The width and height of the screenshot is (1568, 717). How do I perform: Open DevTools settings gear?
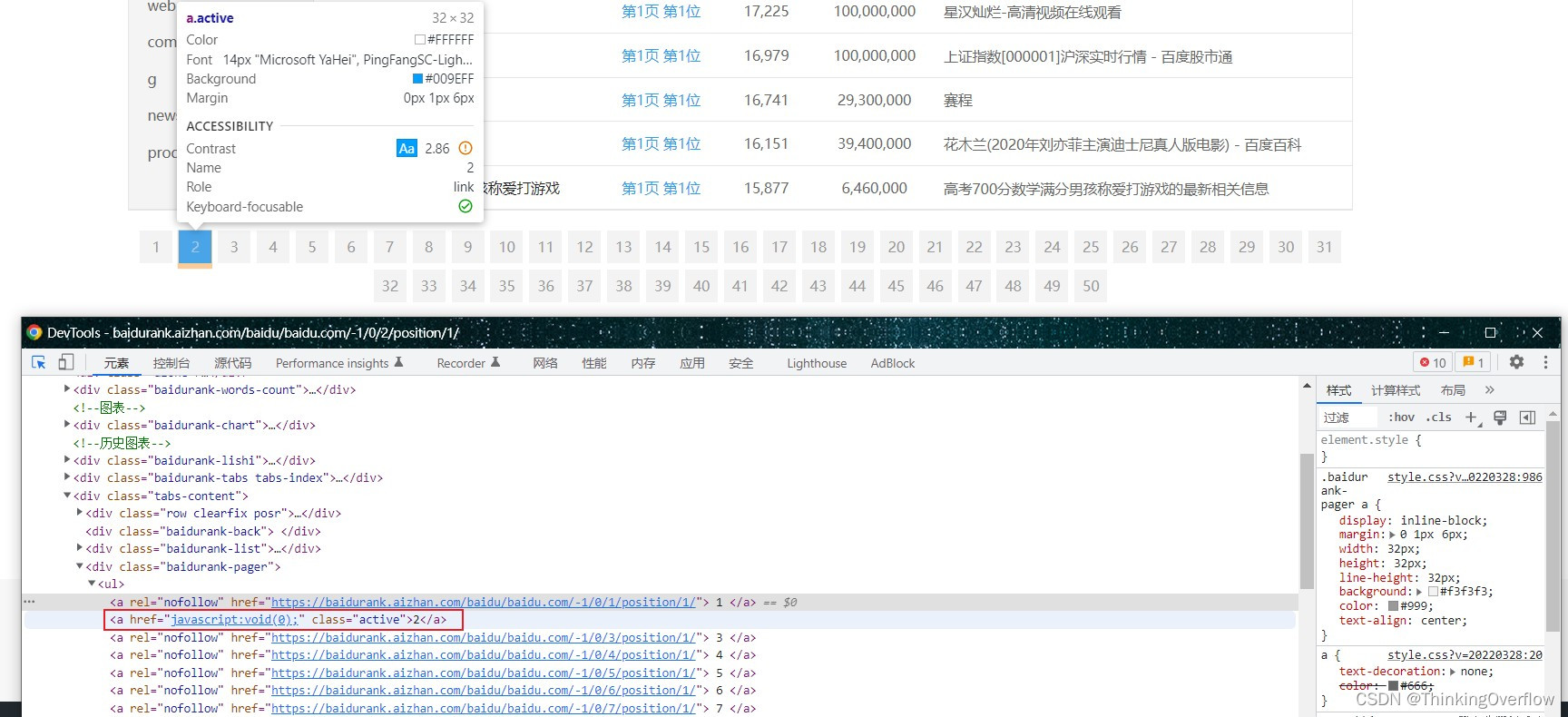point(1516,362)
